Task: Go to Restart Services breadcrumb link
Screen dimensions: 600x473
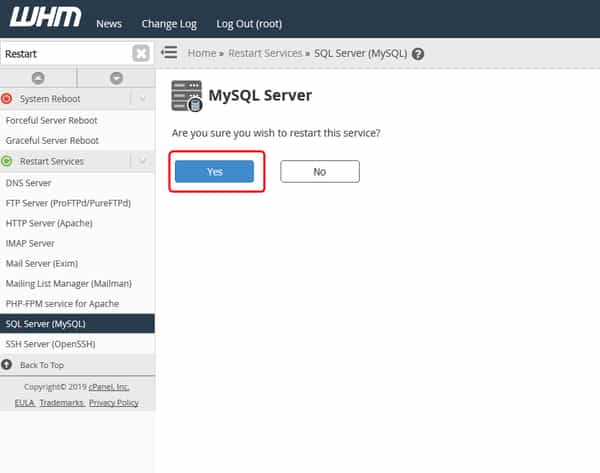Action: pyautogui.click(x=265, y=53)
